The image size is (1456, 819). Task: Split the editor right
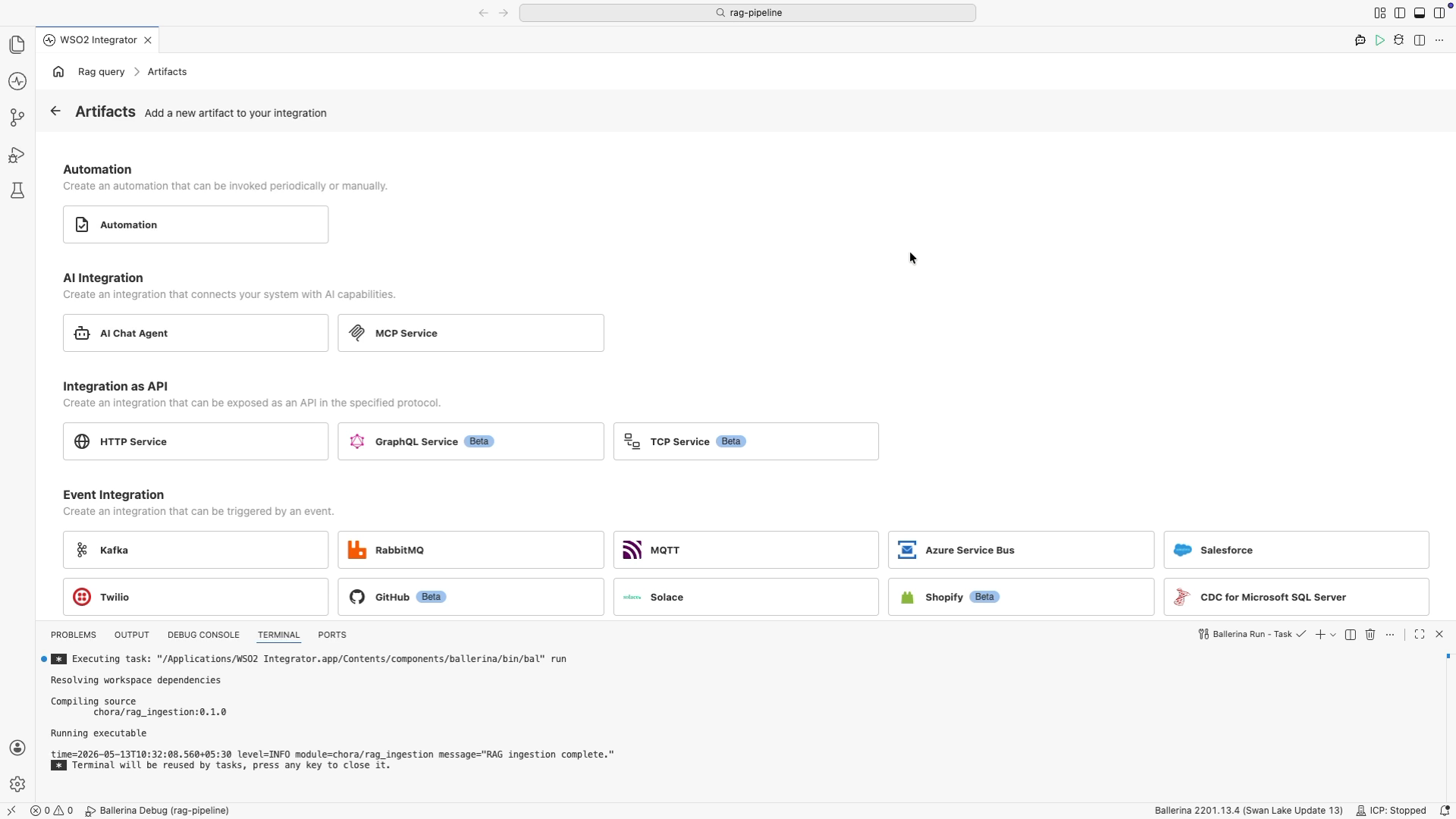coord(1420,40)
